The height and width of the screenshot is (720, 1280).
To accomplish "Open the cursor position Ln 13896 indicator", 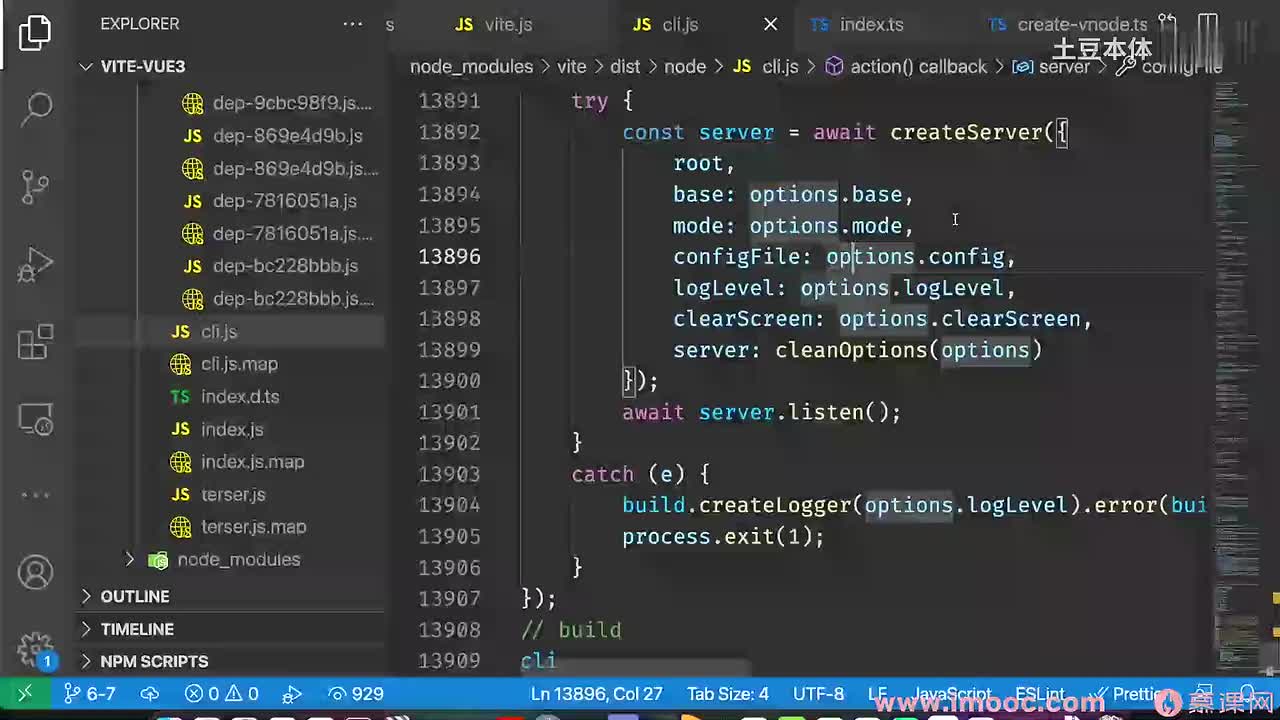I will (x=597, y=693).
